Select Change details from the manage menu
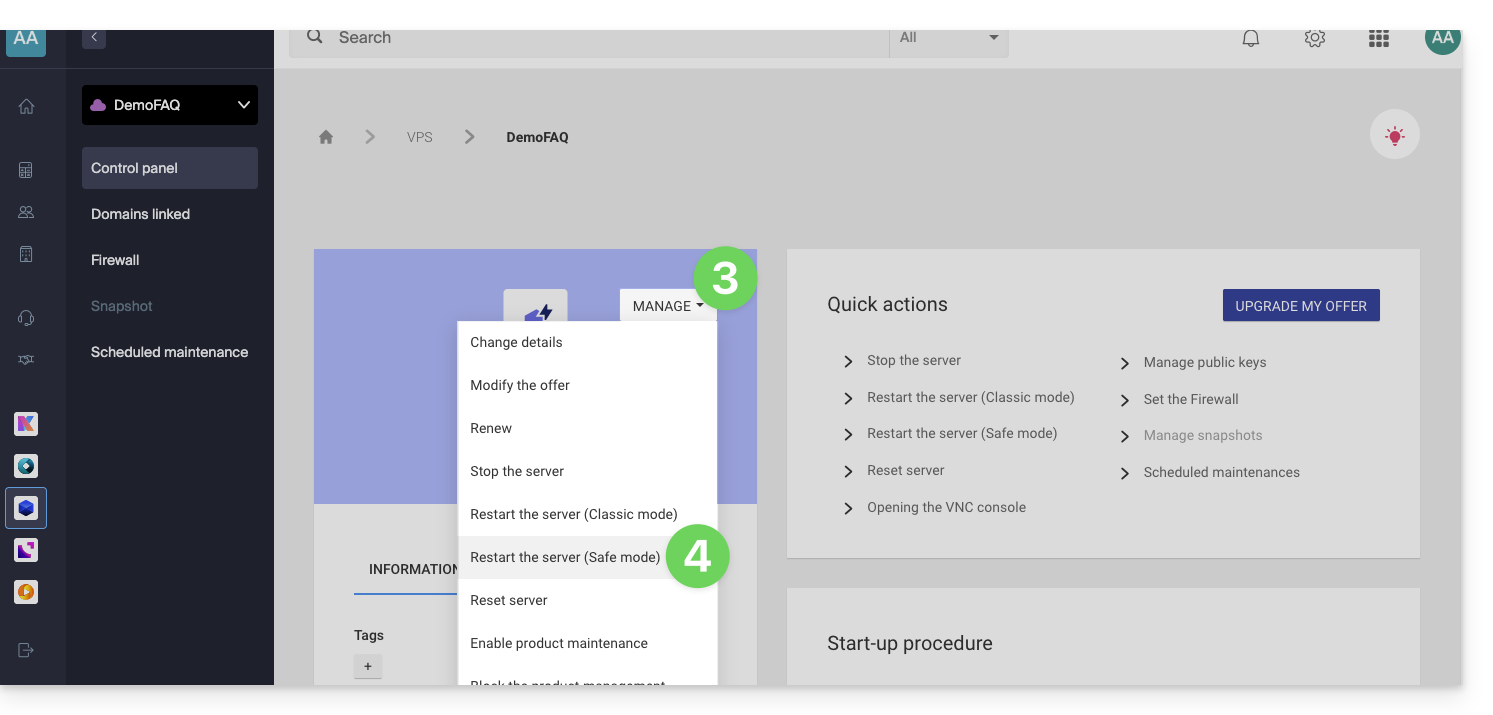Viewport: 1493px width, 715px height. (x=516, y=341)
